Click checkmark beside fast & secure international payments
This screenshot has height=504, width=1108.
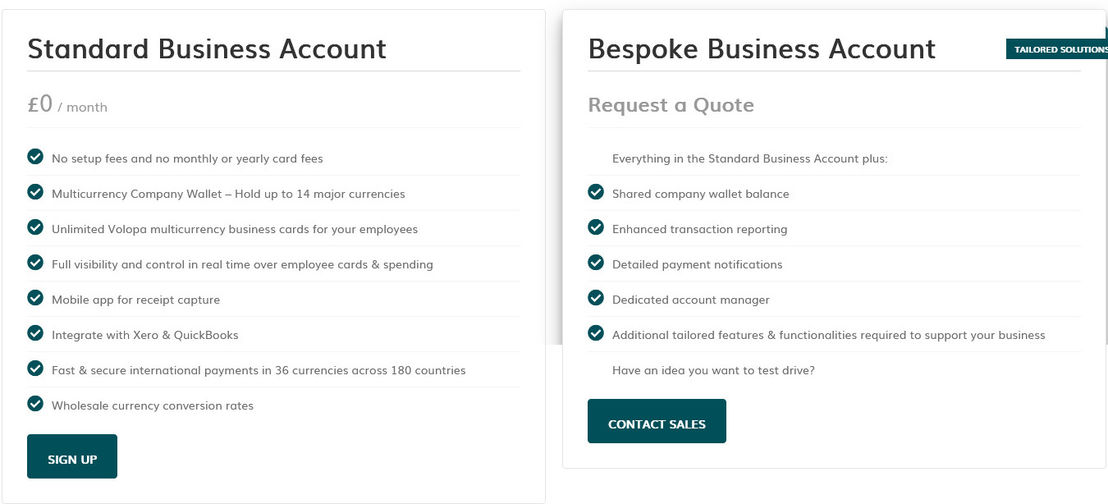[35, 369]
